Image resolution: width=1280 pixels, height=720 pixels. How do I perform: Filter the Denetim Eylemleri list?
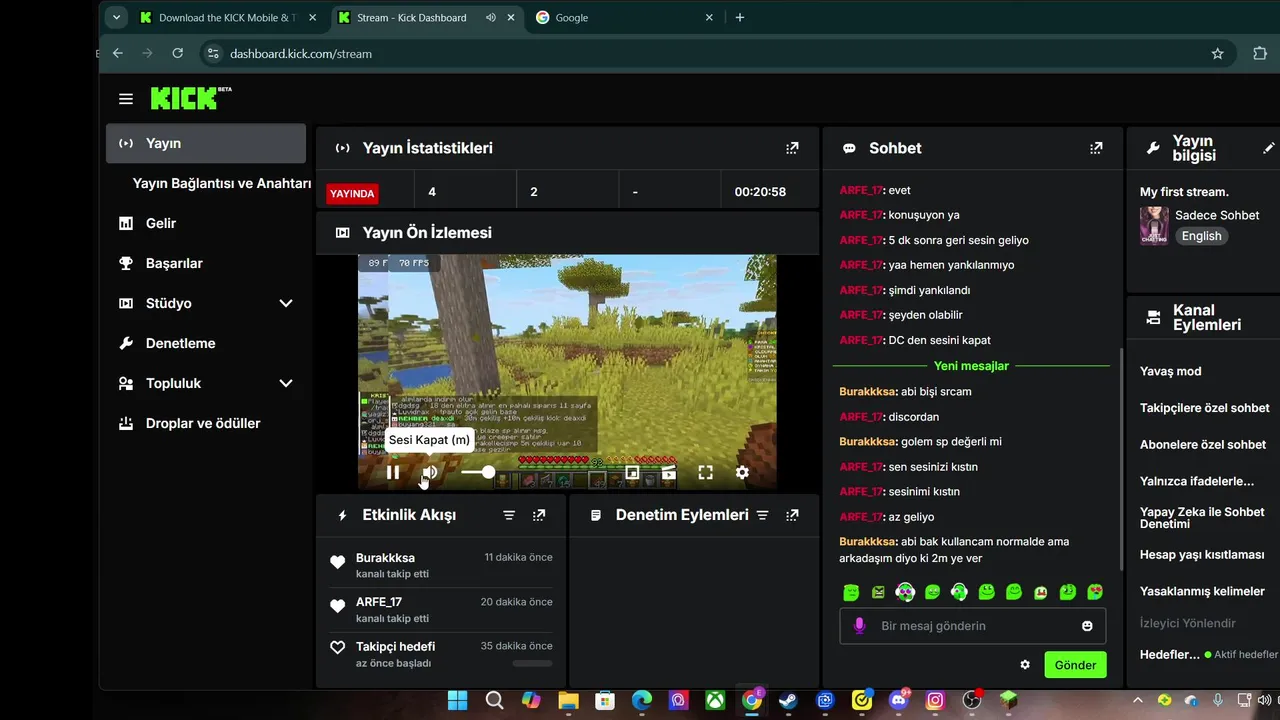coord(762,515)
